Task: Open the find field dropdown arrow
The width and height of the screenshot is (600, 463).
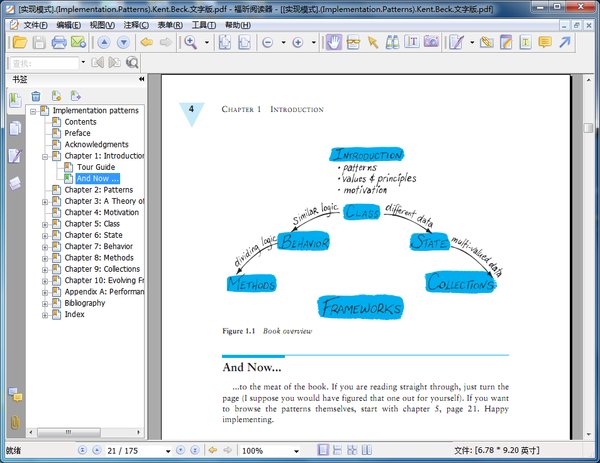Action: [x=83, y=62]
